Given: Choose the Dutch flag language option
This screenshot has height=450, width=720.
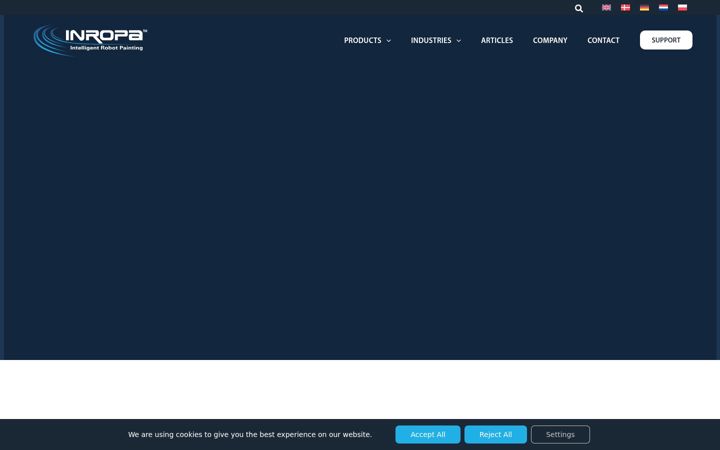Looking at the screenshot, I should (x=664, y=7).
